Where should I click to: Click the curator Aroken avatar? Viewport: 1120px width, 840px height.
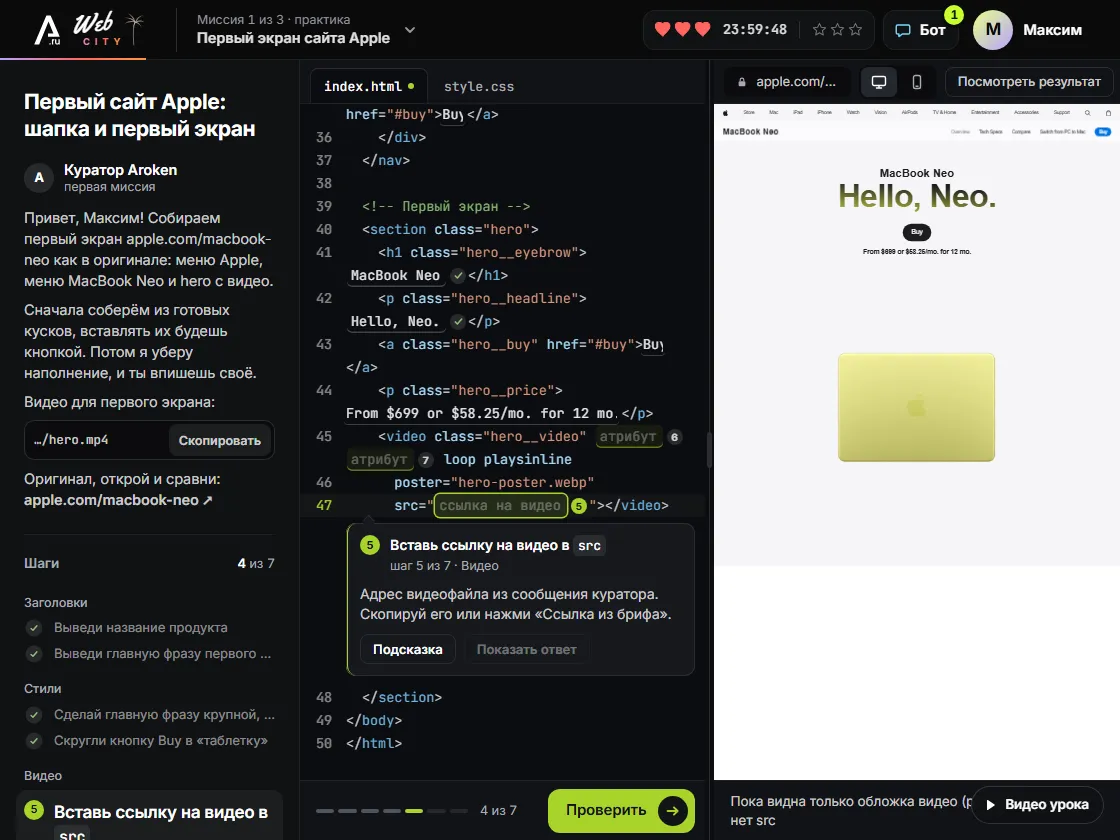pyautogui.click(x=39, y=177)
